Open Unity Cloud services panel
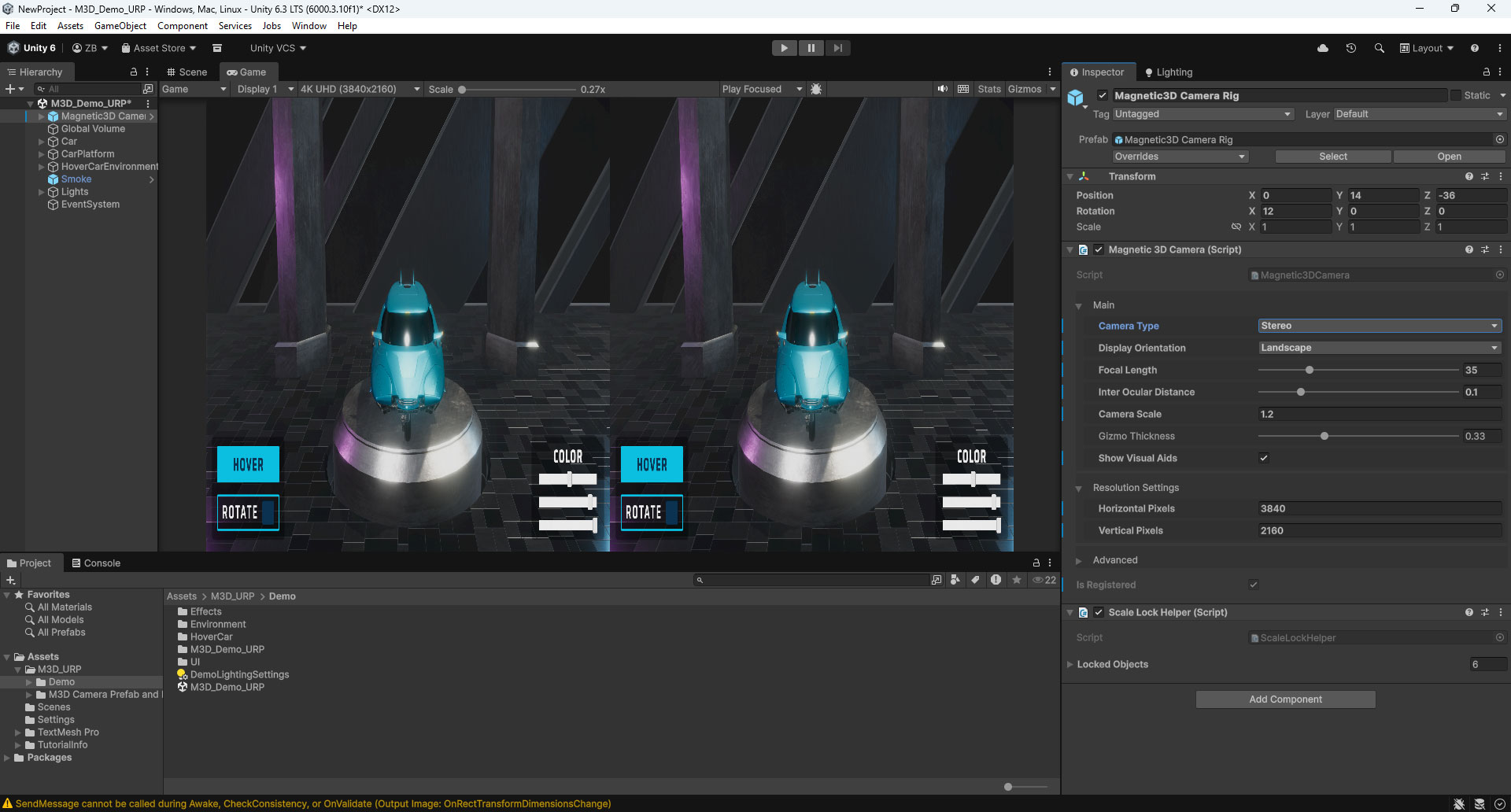This screenshot has width=1511, height=812. coord(1322,48)
